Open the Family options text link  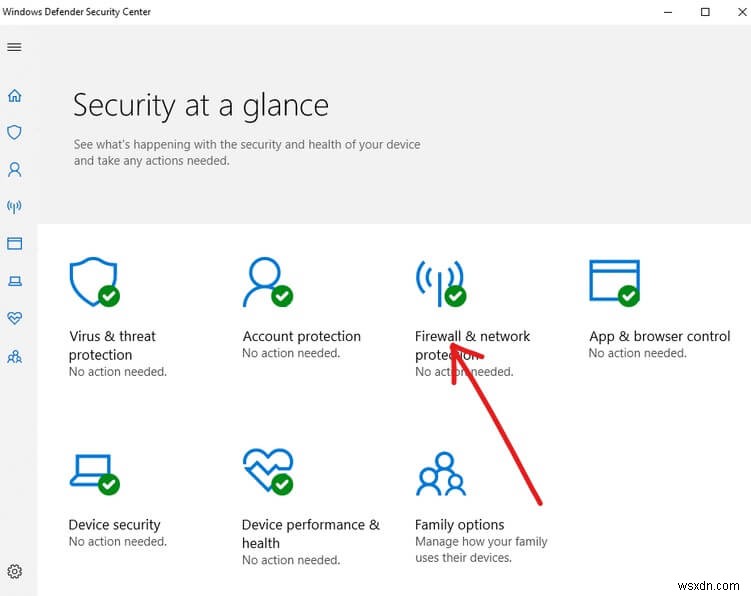click(459, 525)
